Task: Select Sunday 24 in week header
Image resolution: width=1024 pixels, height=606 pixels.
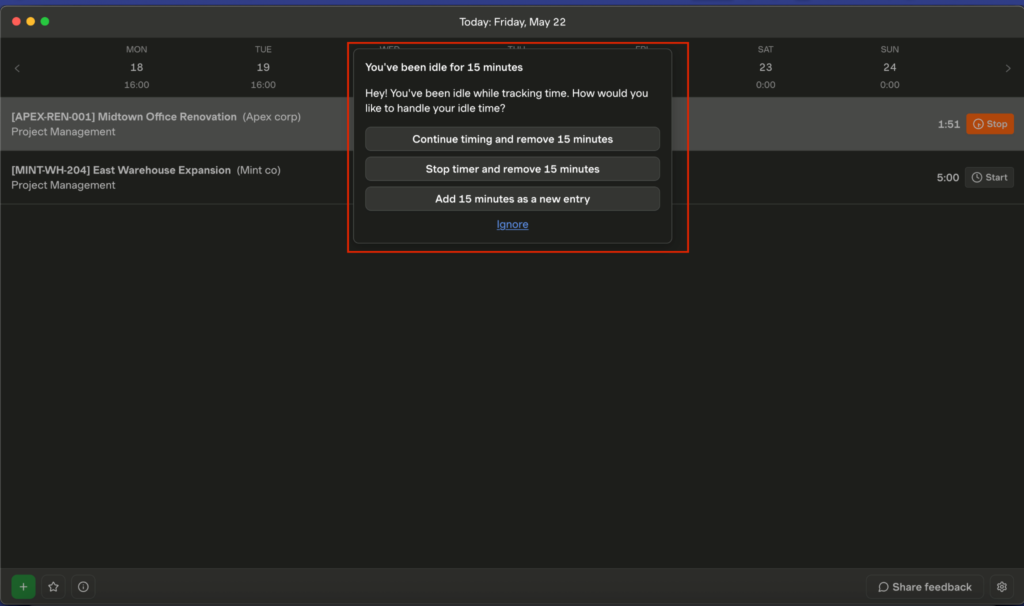Action: (x=889, y=67)
